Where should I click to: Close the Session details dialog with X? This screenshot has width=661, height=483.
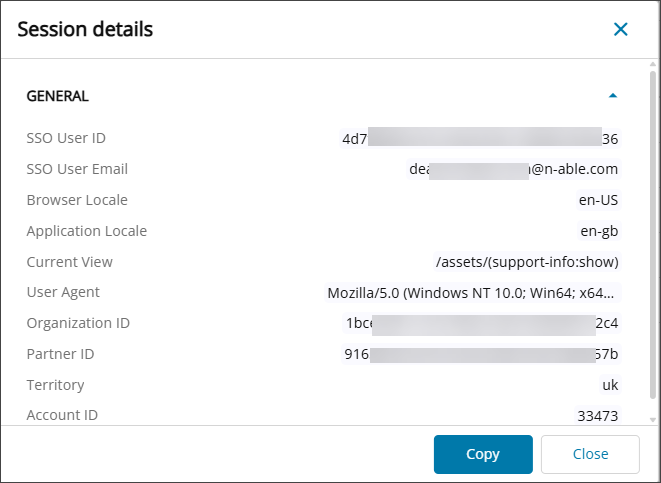pos(621,29)
